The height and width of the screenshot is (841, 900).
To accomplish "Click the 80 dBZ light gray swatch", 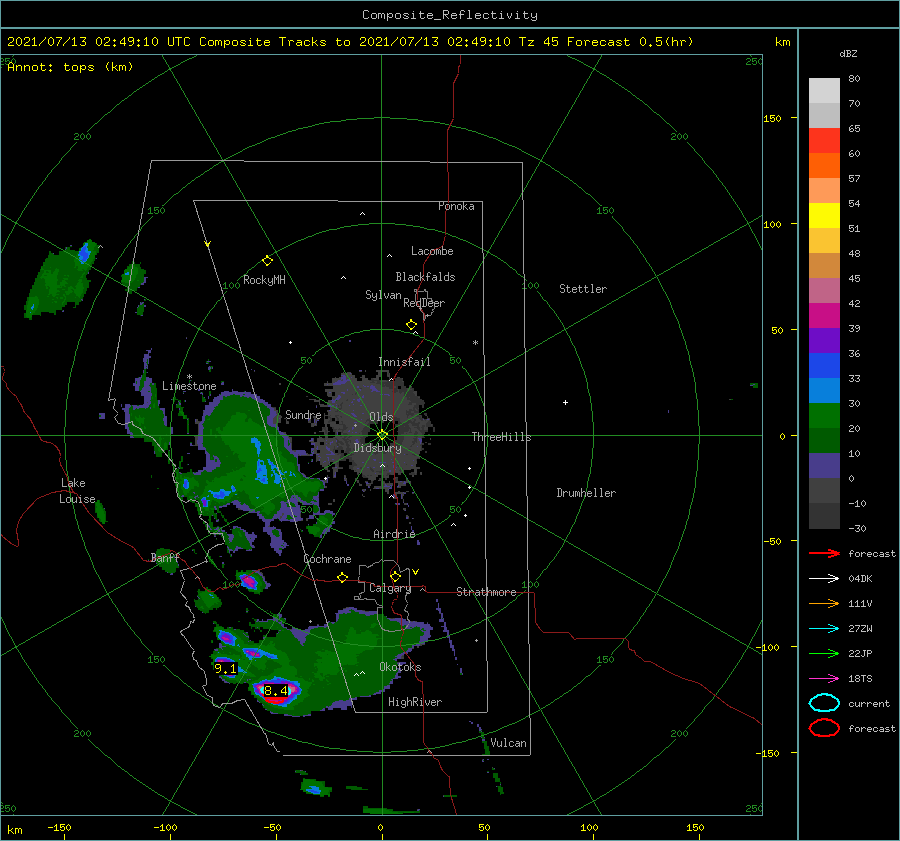I will 824,91.
